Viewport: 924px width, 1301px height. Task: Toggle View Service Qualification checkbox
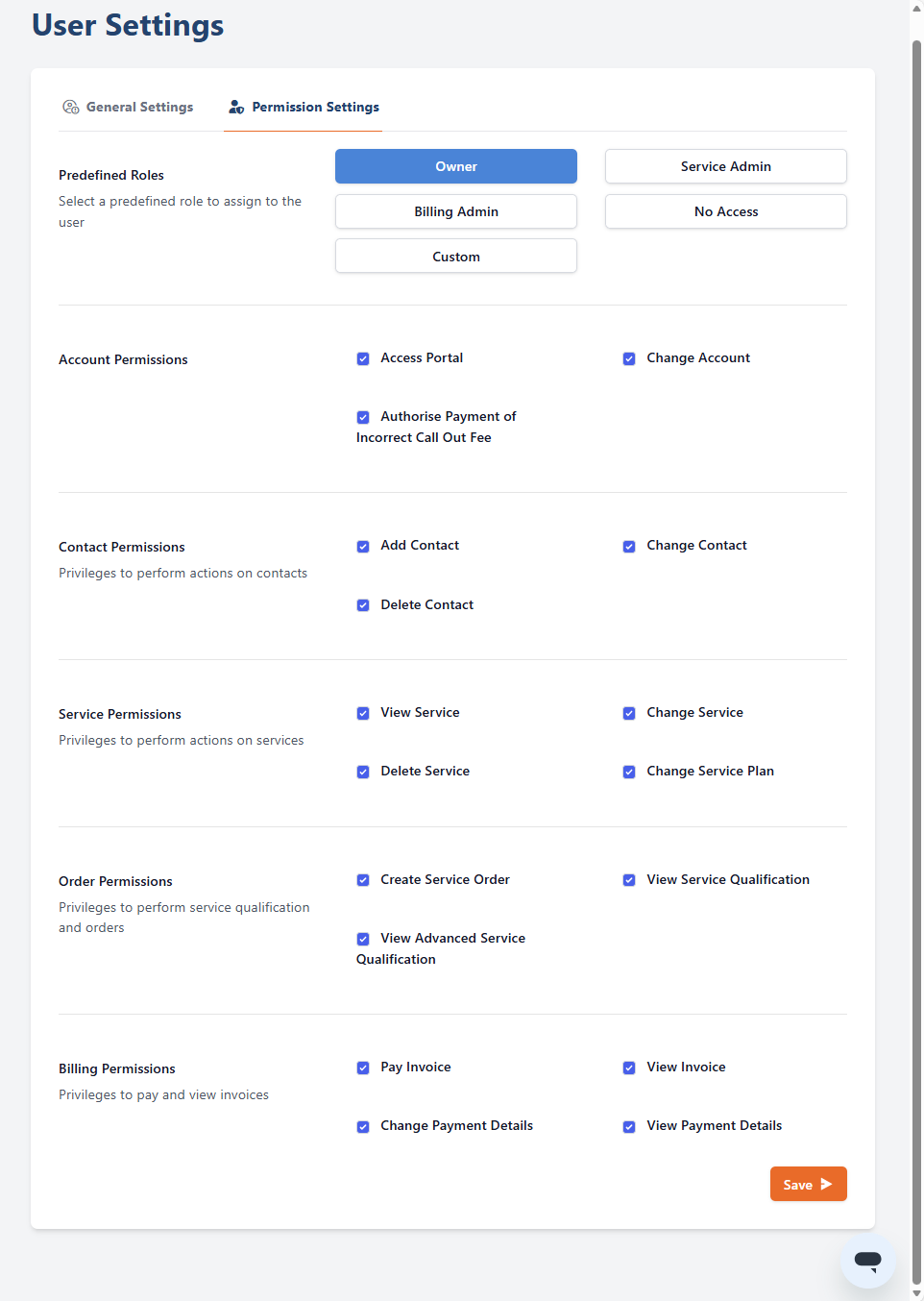629,880
